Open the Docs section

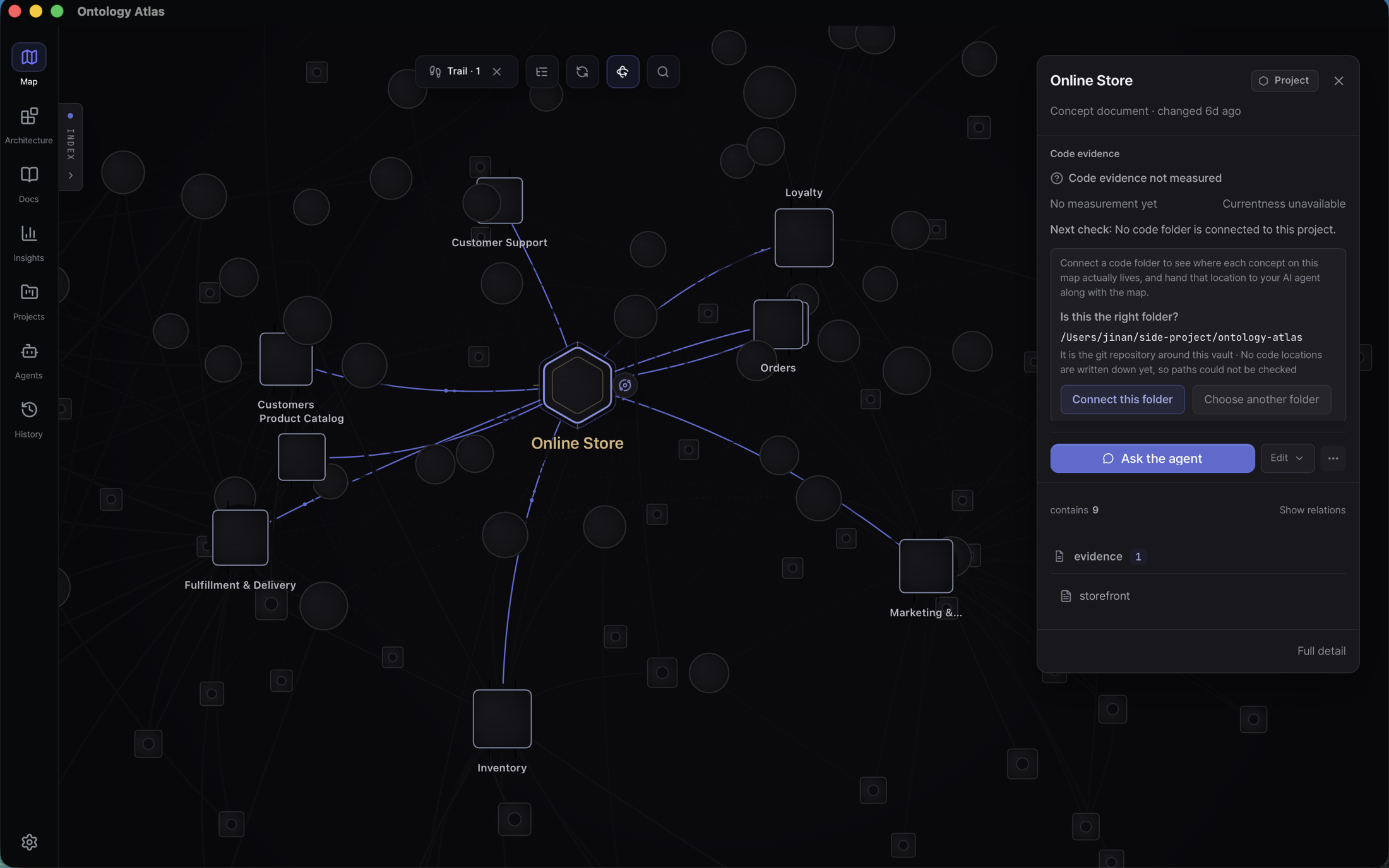pyautogui.click(x=28, y=184)
